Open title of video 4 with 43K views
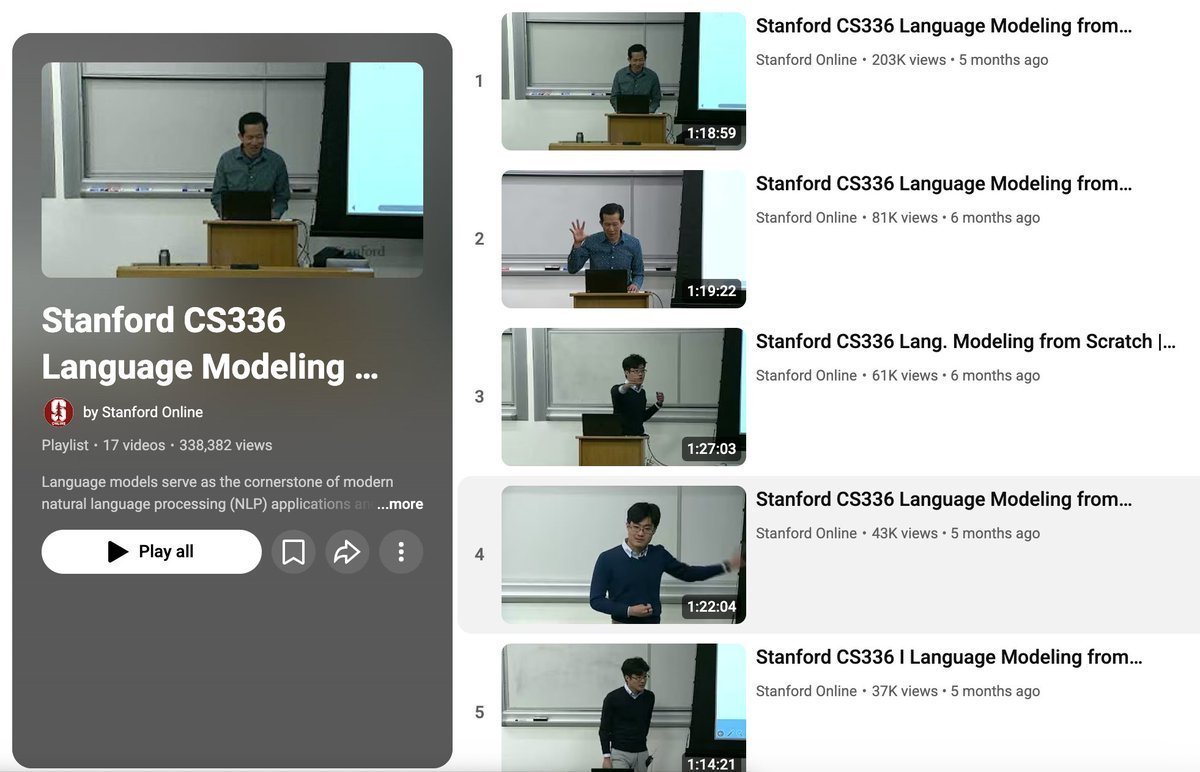 pyautogui.click(x=944, y=500)
